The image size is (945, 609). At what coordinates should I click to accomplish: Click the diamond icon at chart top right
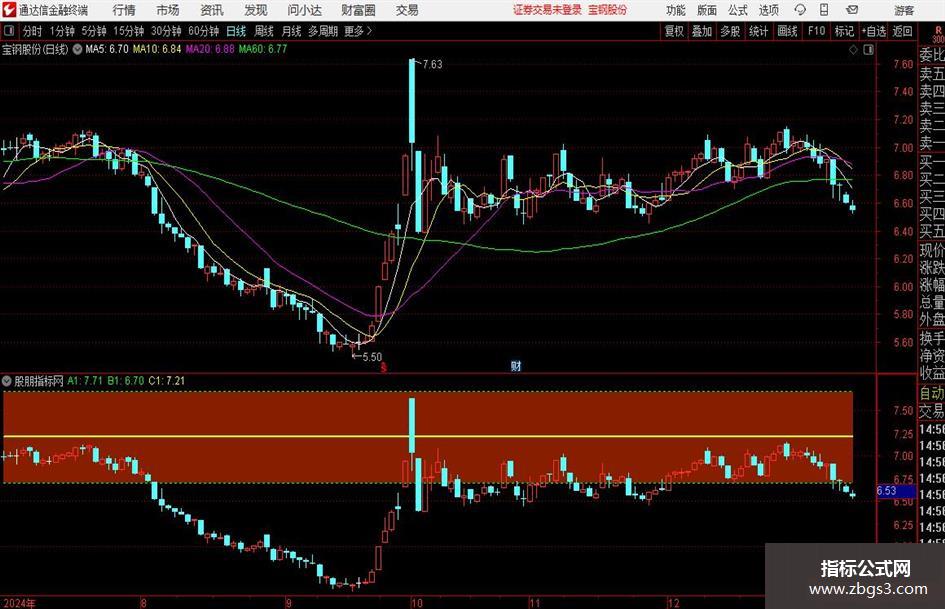853,50
